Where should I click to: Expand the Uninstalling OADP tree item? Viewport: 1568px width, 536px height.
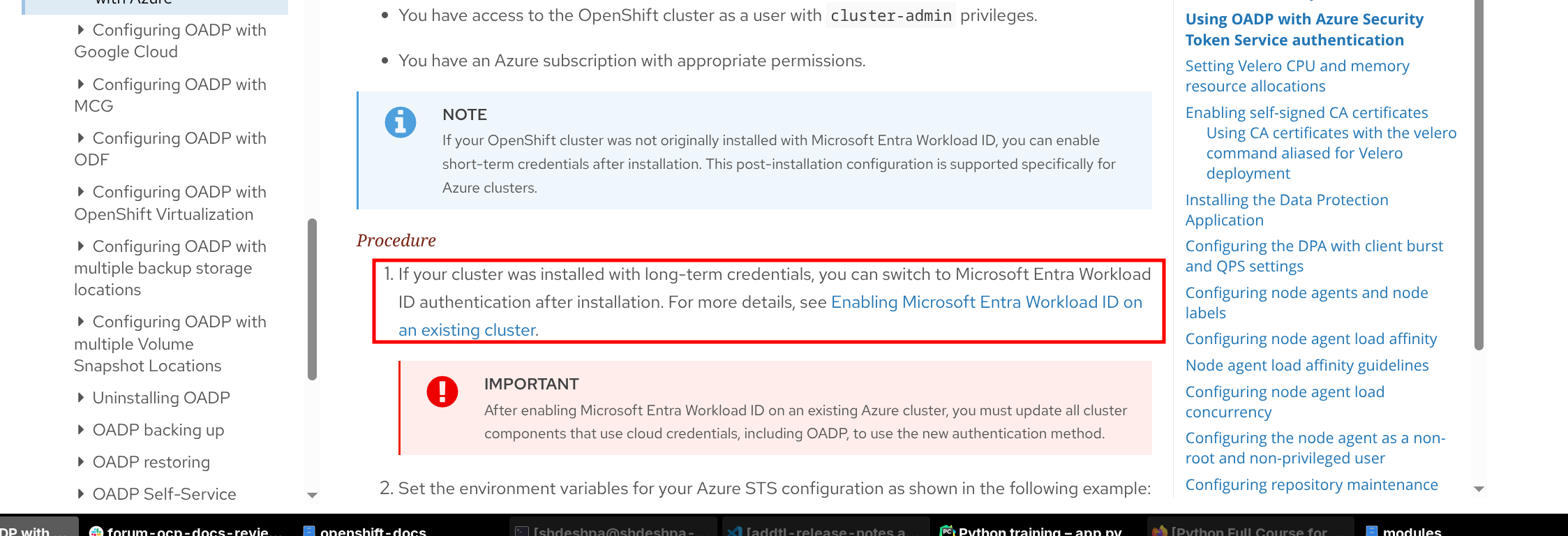(x=81, y=397)
